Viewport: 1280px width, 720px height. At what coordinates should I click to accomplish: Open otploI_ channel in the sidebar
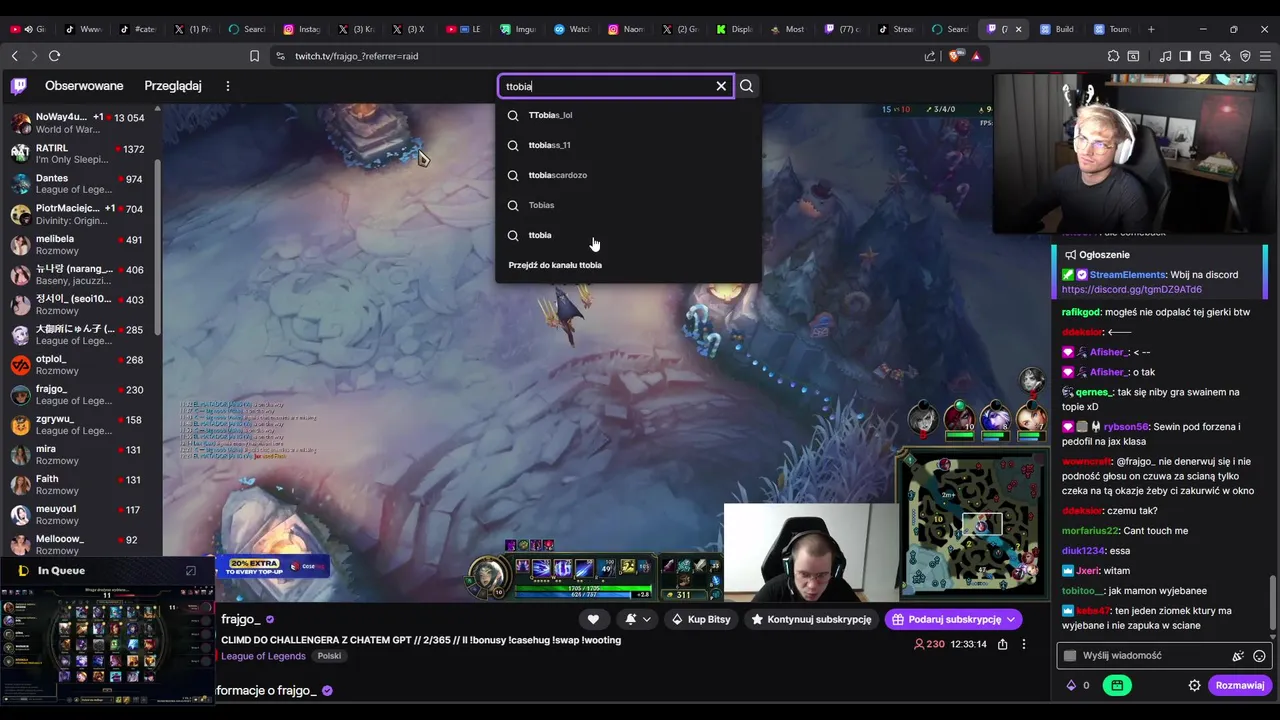coord(78,364)
